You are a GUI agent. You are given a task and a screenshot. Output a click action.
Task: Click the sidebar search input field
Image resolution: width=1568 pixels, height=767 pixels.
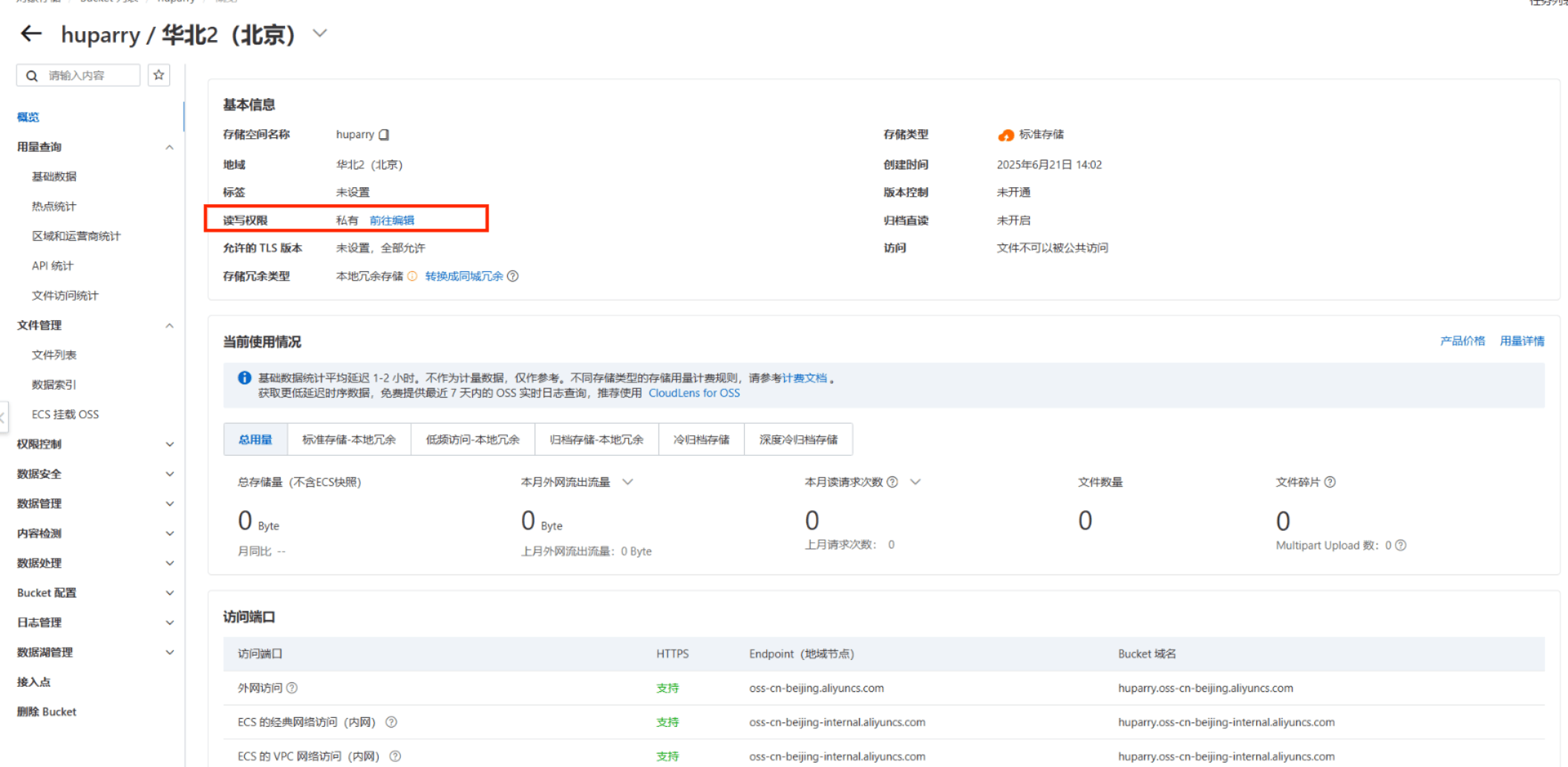click(x=85, y=75)
